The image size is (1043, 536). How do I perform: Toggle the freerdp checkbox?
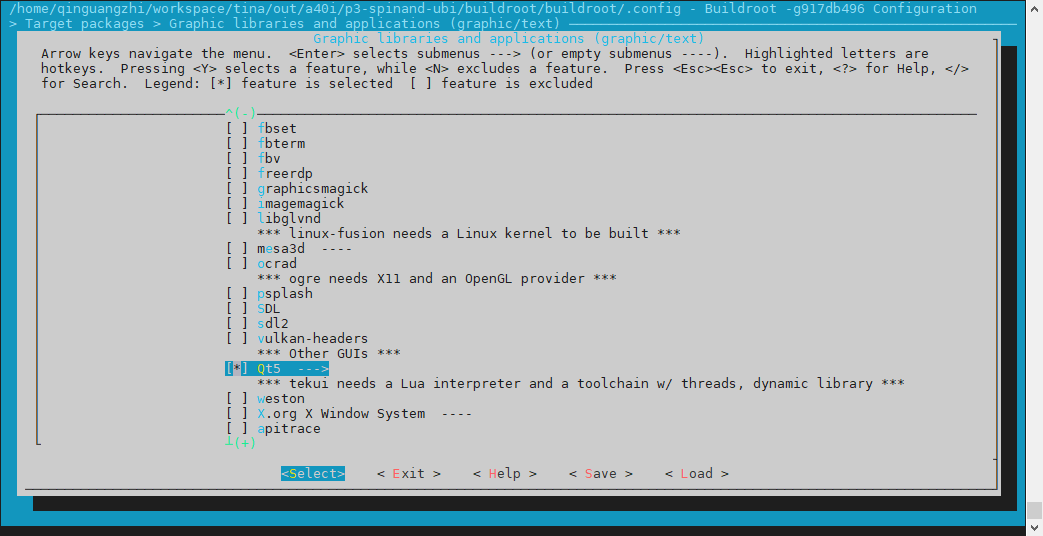pyautogui.click(x=237, y=174)
